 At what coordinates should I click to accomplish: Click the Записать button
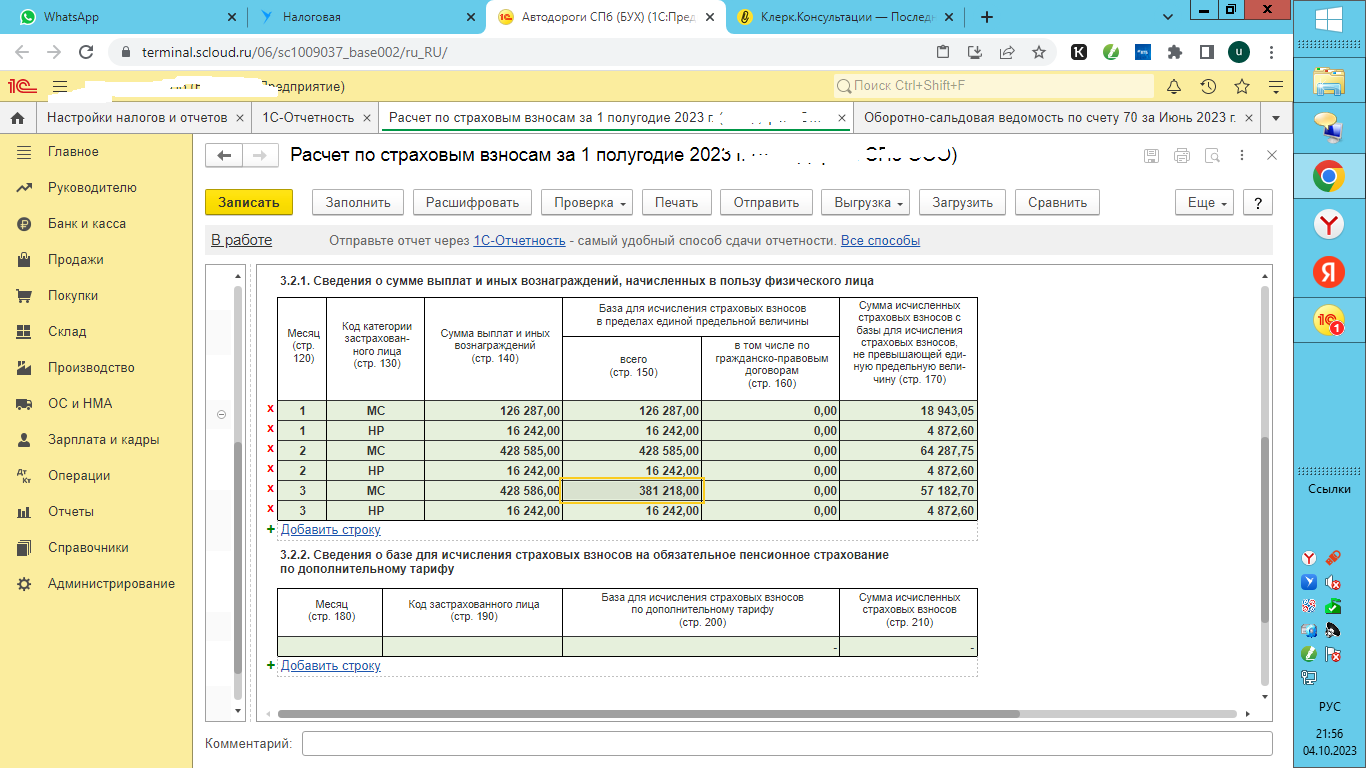tap(249, 202)
